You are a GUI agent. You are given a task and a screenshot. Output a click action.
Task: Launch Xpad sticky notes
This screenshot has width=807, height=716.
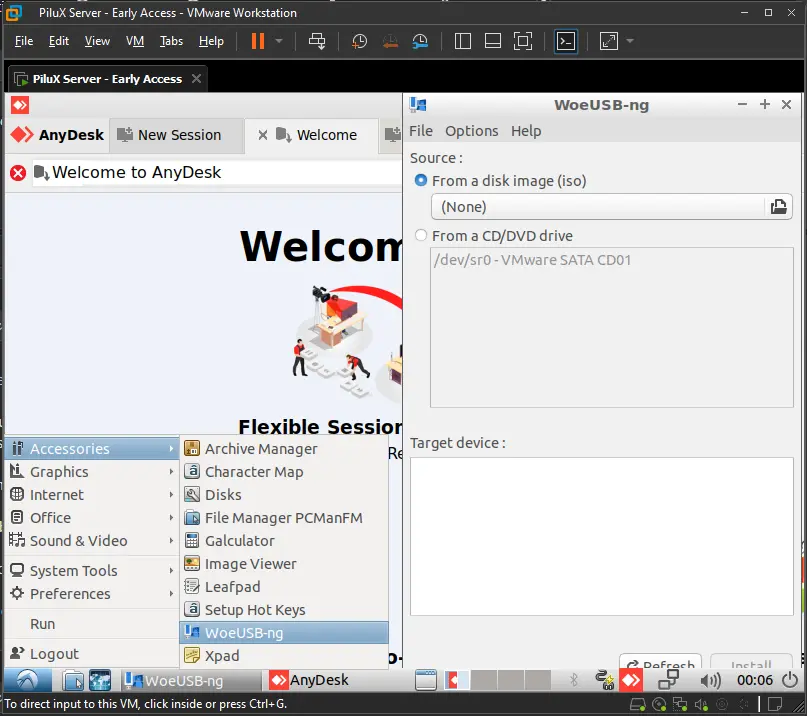[x=284, y=655]
